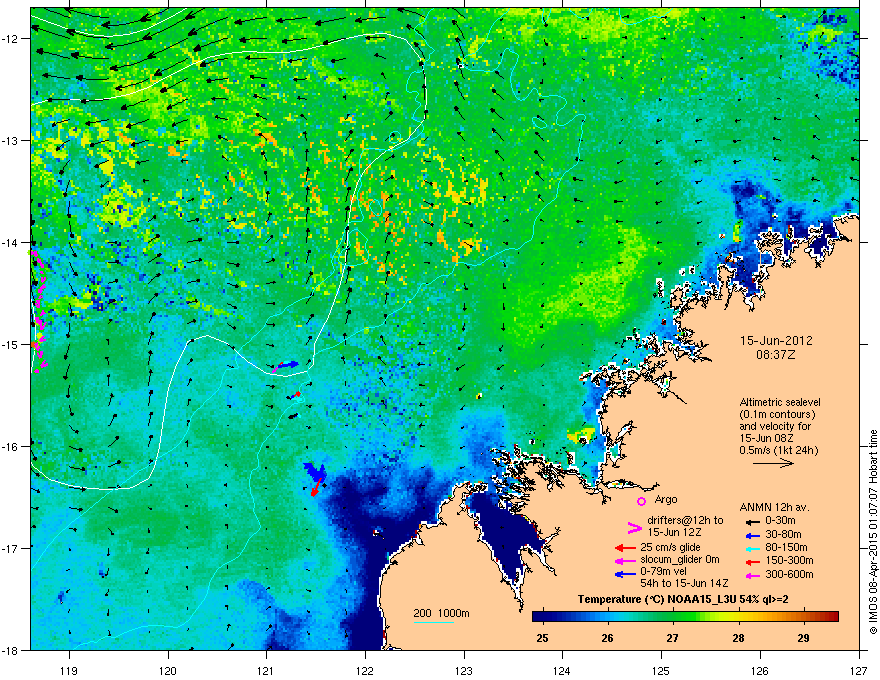
Task: Click the 'and velocity for' text
Action: [774, 426]
